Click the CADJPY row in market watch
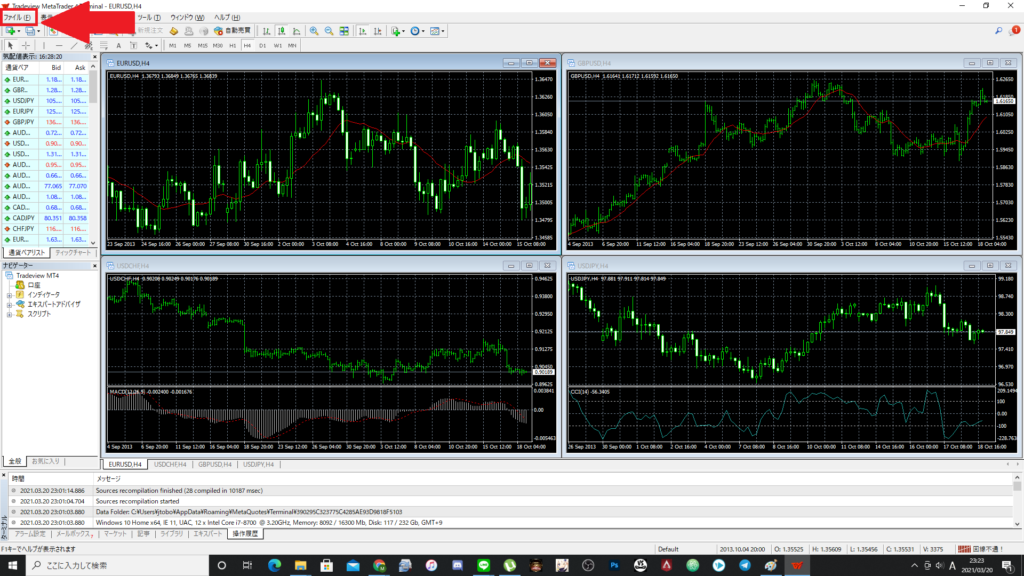The image size is (1024, 576). point(46,218)
